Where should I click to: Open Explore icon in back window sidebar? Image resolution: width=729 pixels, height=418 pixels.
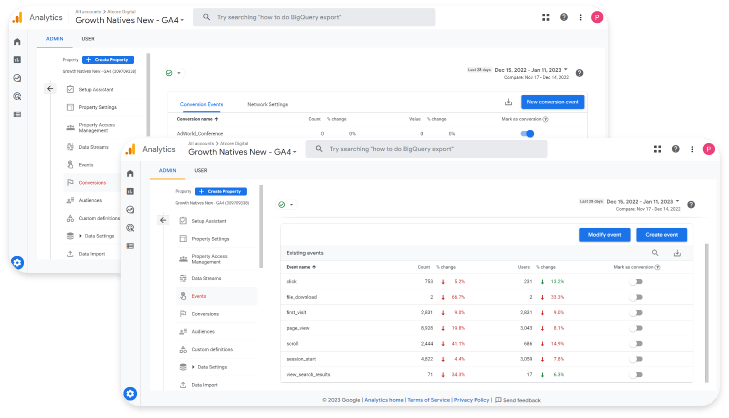17,78
